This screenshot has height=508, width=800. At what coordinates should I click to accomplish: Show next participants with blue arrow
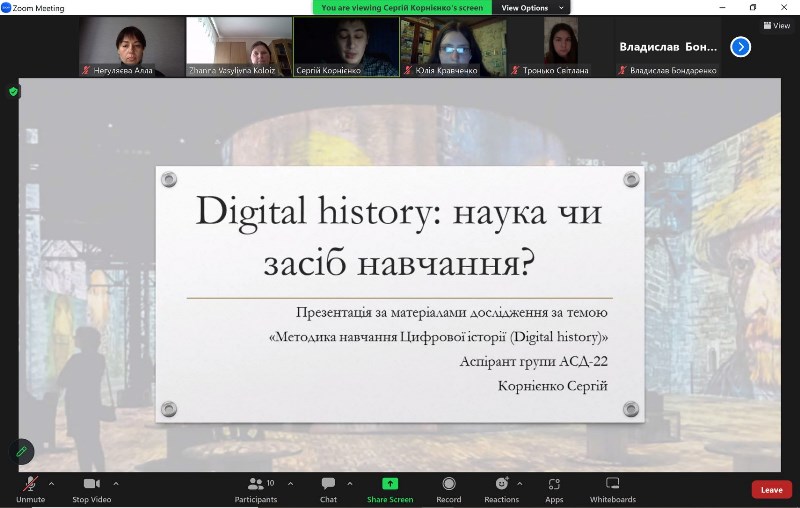click(740, 46)
